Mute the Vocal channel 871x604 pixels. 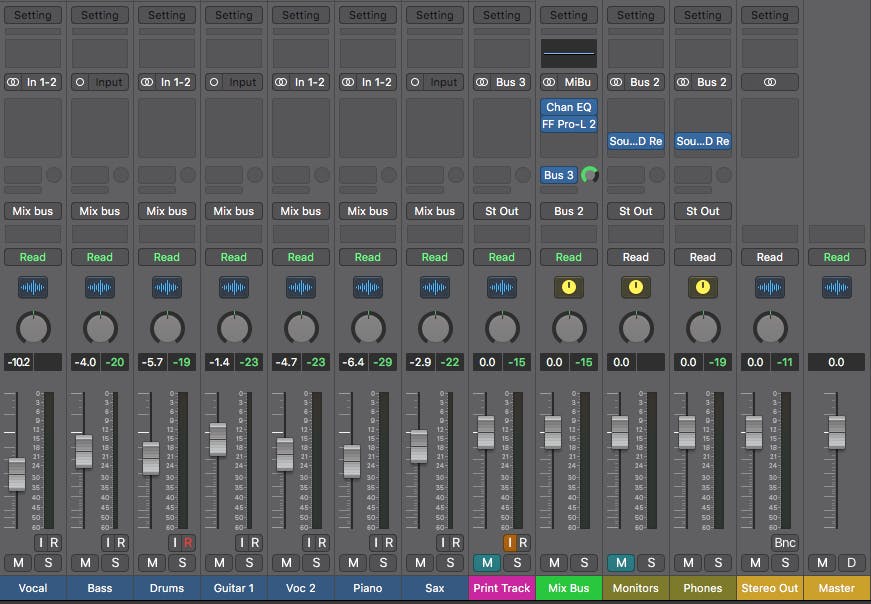pos(19,563)
